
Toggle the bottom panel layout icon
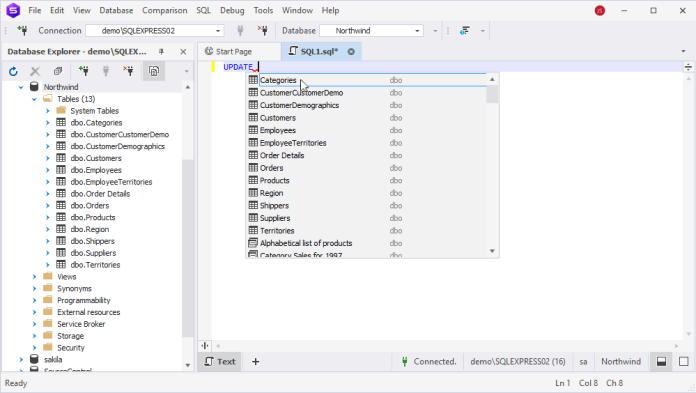661,361
